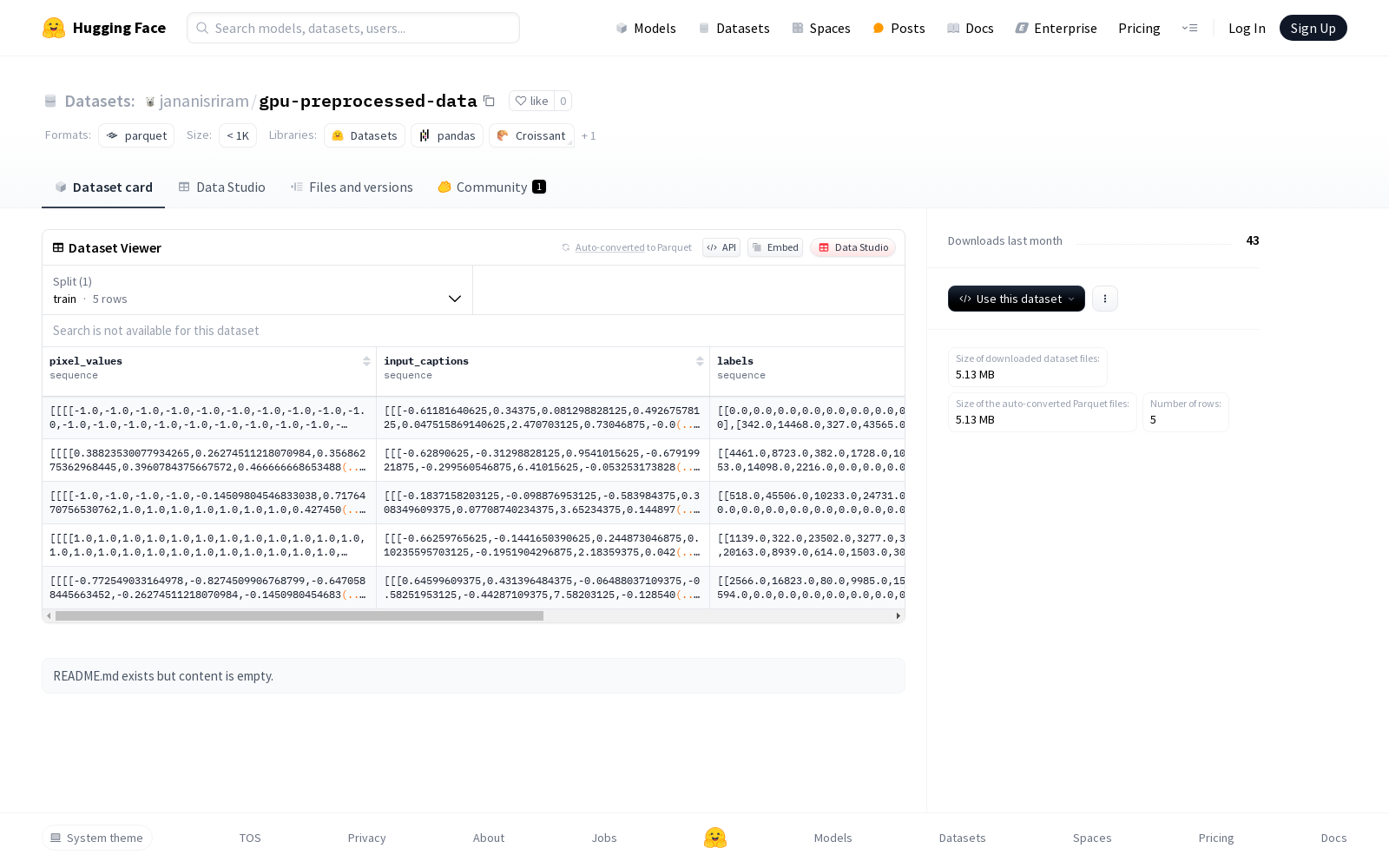Open Spaces in the top navigation

point(821,28)
